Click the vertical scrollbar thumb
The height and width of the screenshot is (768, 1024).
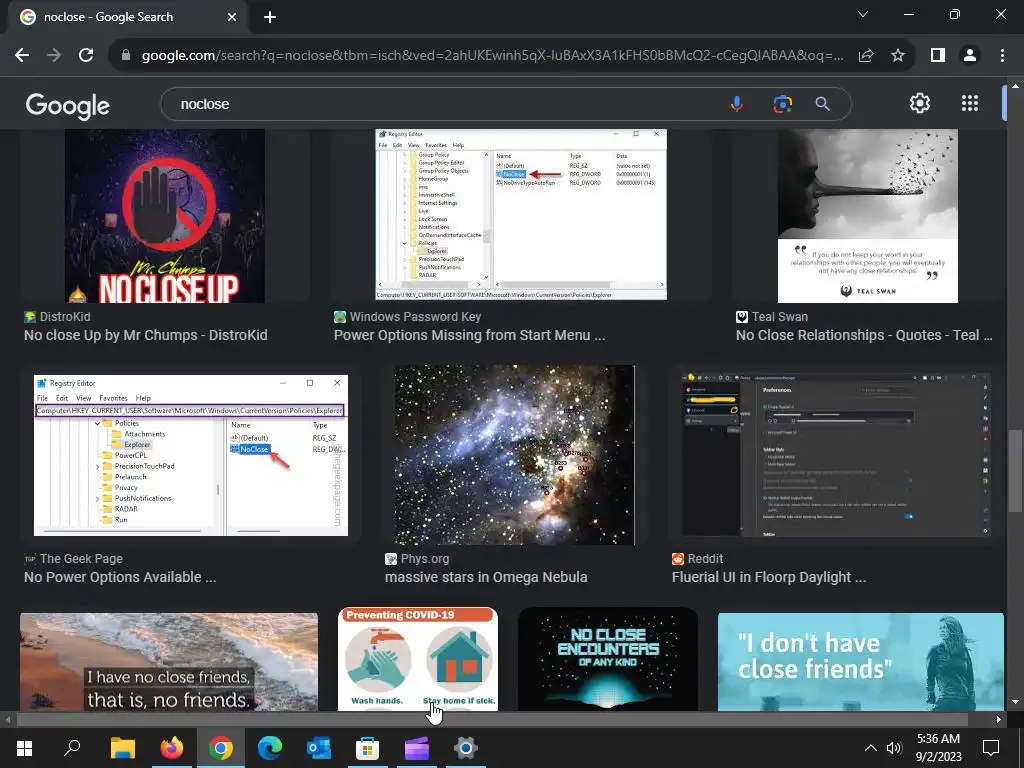tap(1015, 470)
